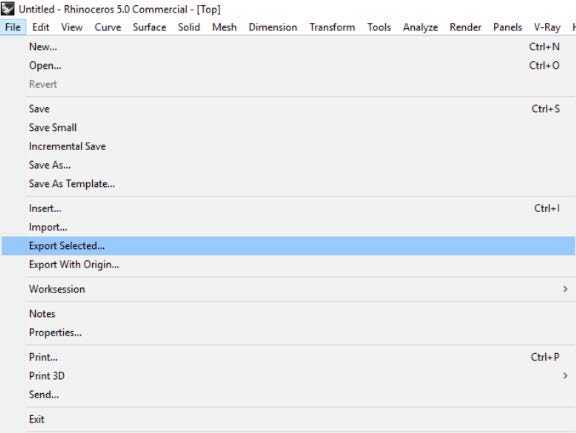Select Save Small
Image resolution: width=576 pixels, height=433 pixels.
[288, 127]
